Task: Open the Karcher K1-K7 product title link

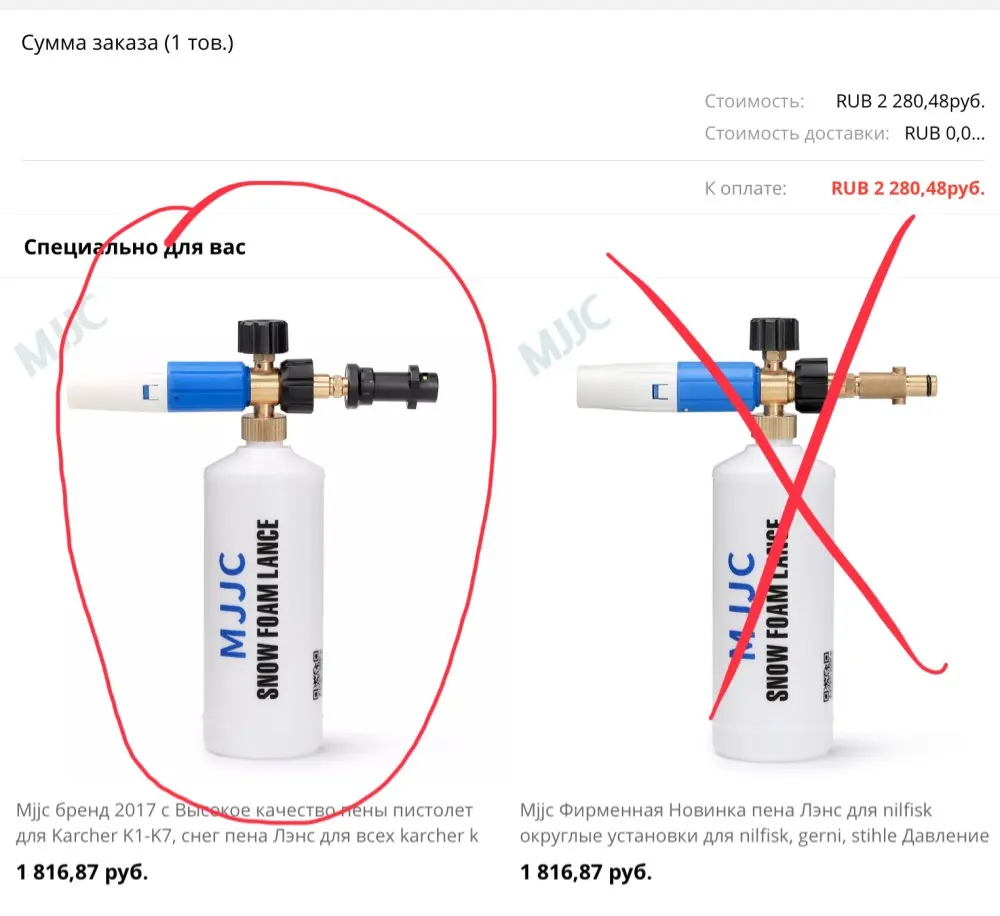Action: point(247,823)
